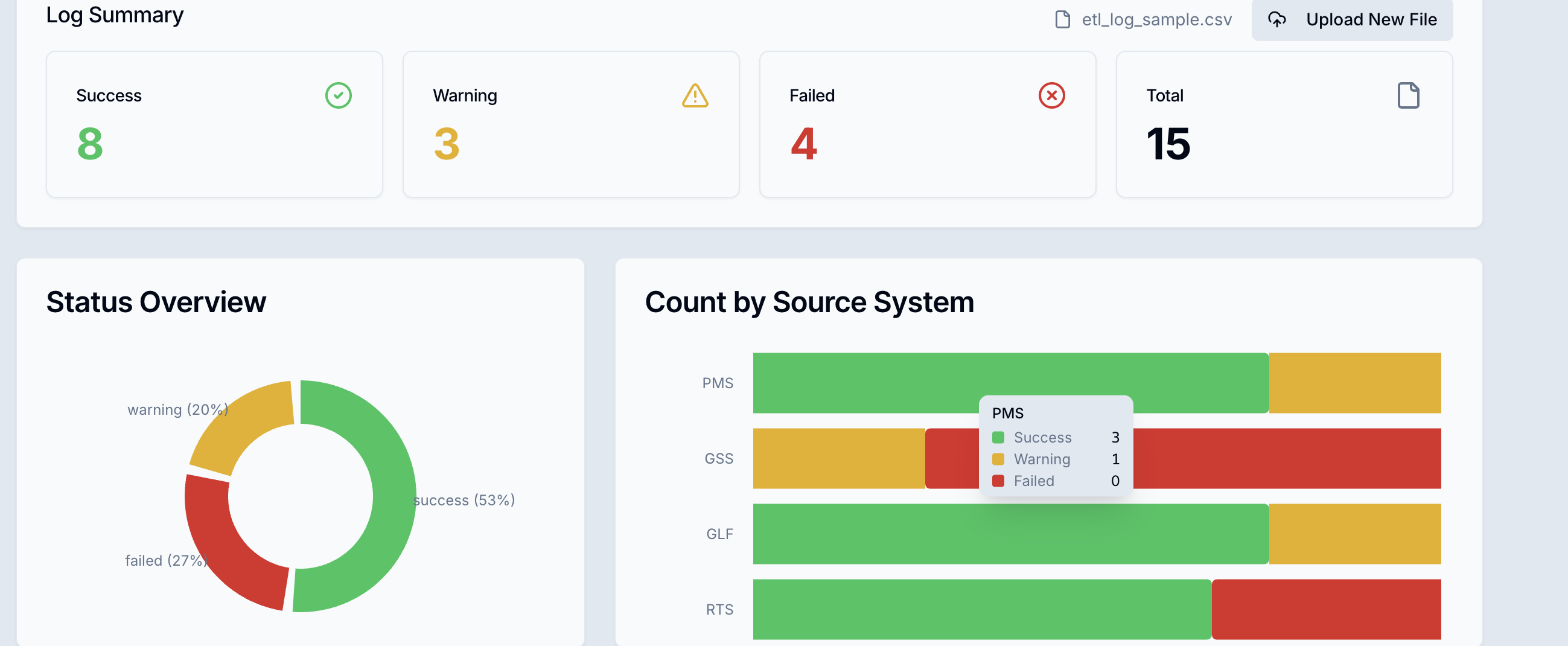Click the green Success checkmark icon
Viewport: 1568px width, 646px height.
click(339, 95)
